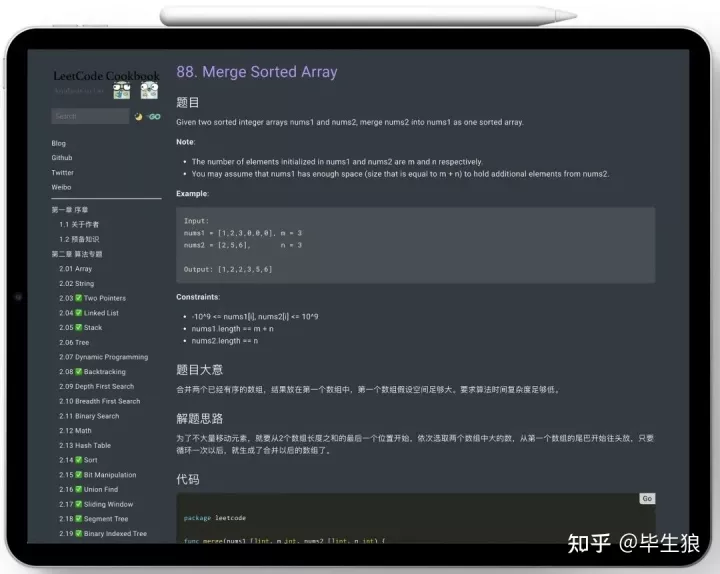Open 2.07 Dynamic Programming

103,357
